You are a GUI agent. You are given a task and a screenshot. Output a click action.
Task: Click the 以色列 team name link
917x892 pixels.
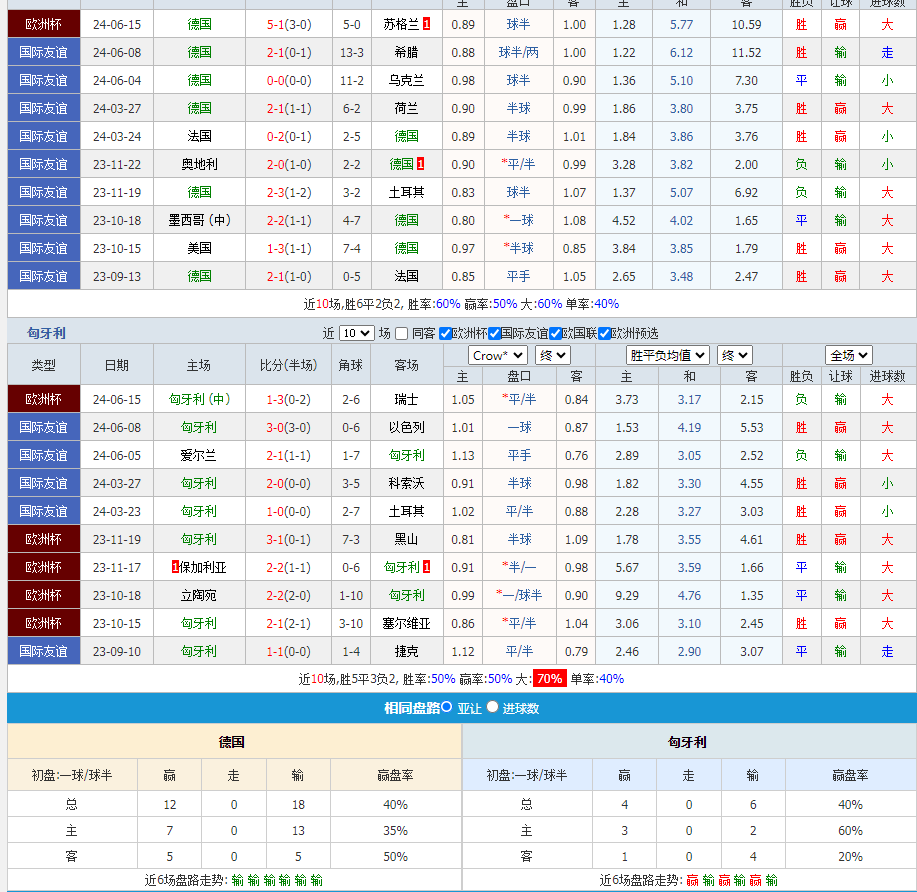[x=406, y=427]
